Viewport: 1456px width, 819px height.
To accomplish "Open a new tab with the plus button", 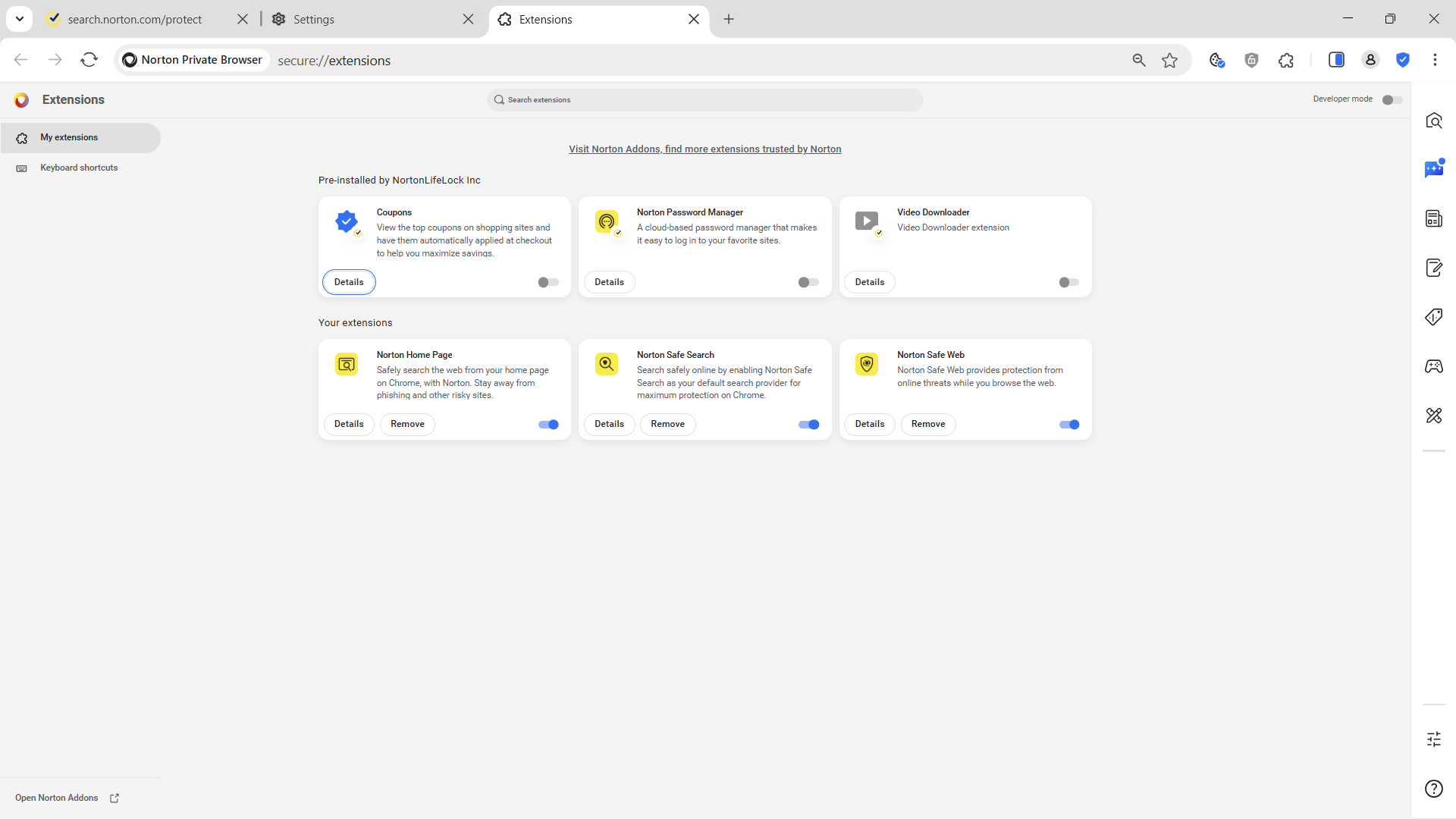I will point(729,19).
